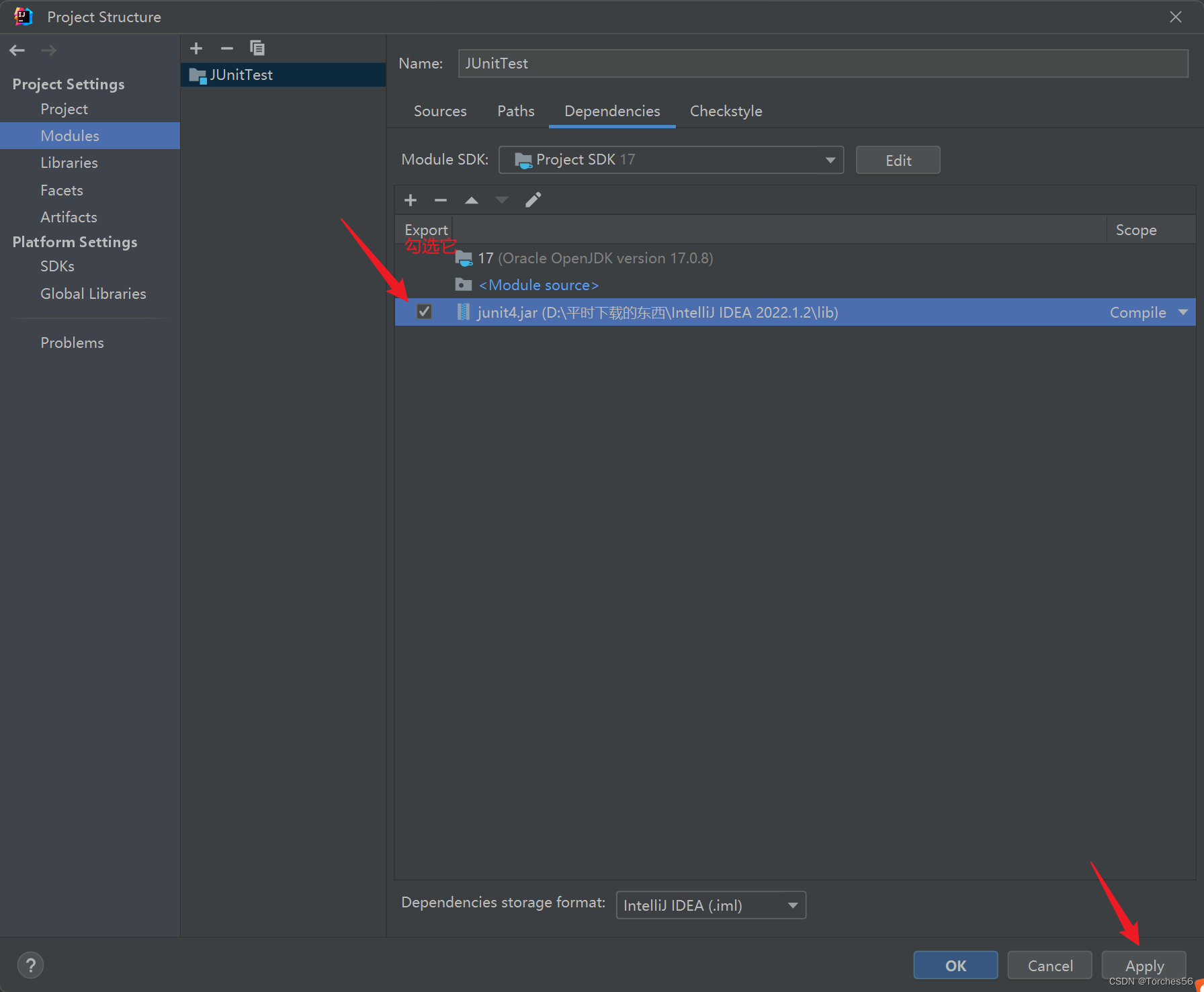Click the JDK 17 folder icon
1204x992 pixels.
[x=464, y=258]
